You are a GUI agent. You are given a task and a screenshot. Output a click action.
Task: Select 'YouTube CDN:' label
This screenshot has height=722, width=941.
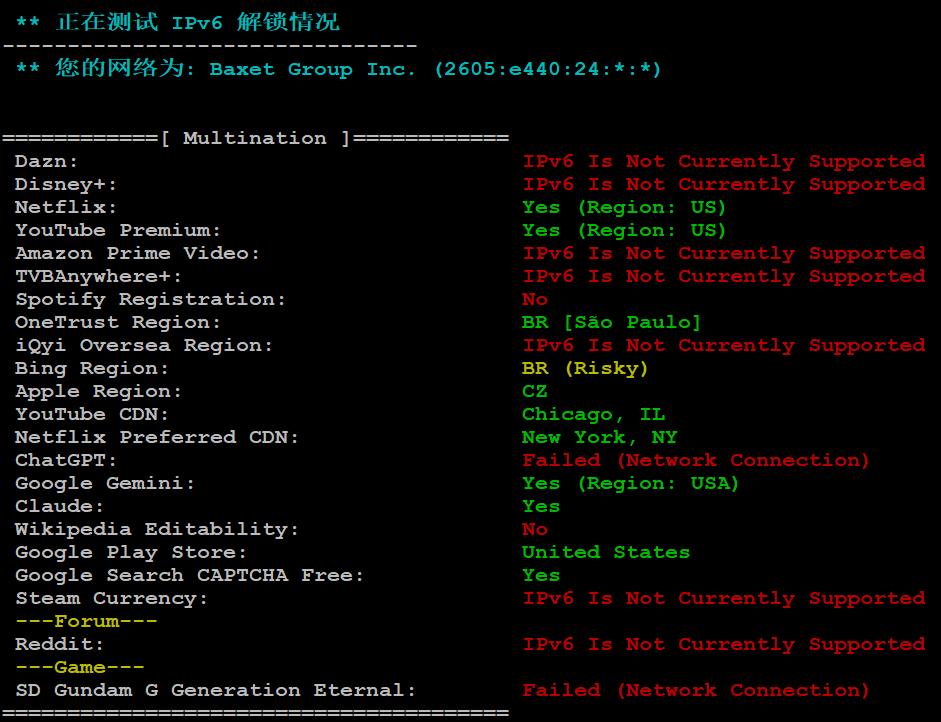92,415
